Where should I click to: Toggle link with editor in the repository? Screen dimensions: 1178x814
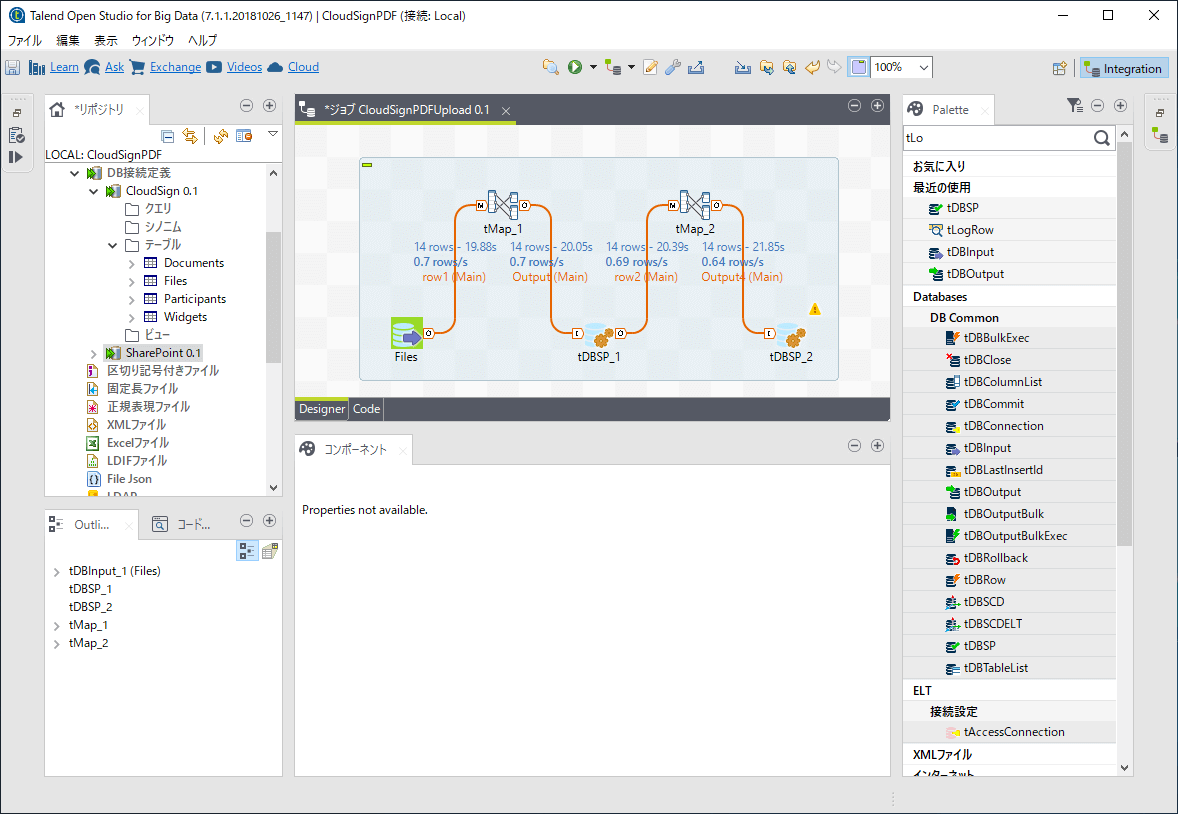(190, 136)
